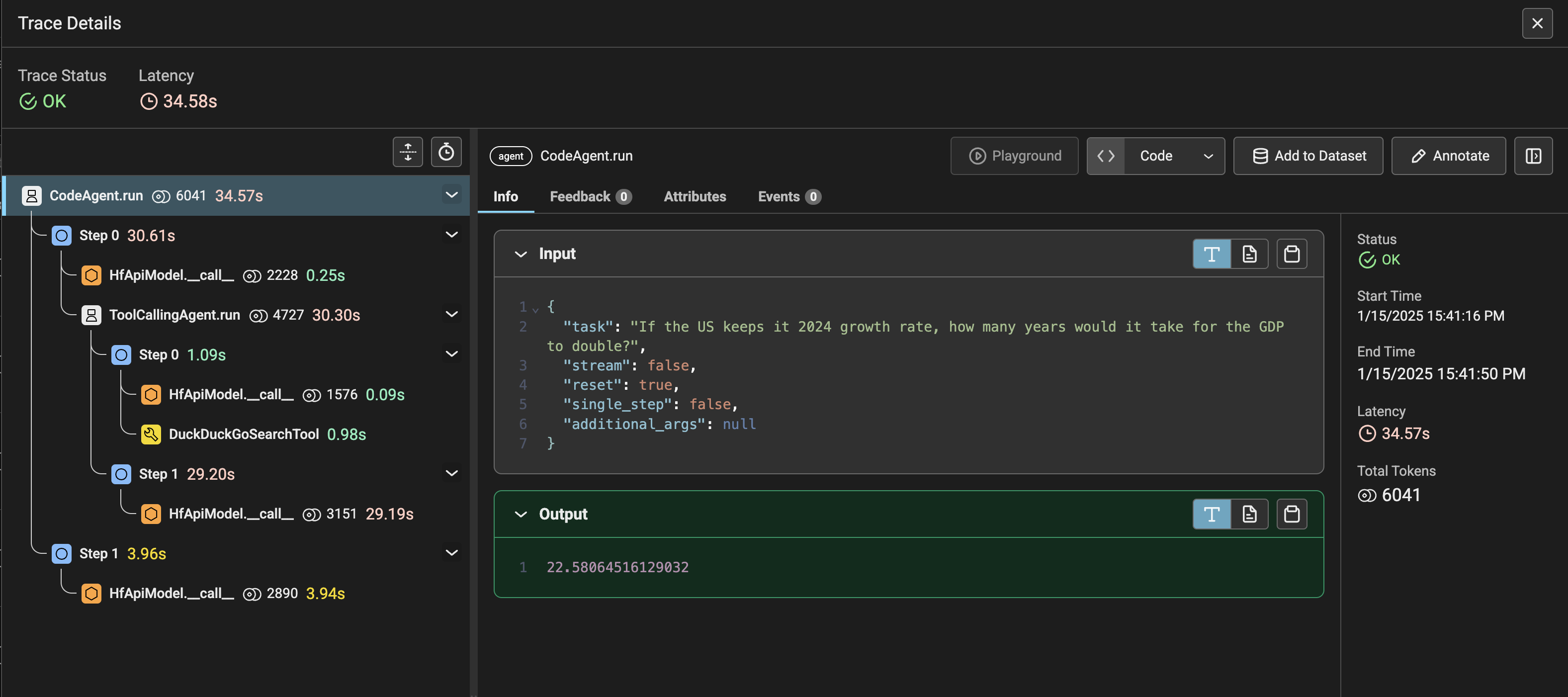Viewport: 1568px width, 697px height.
Task: Select the ToolCallingAgent.run agent icon
Action: (x=91, y=315)
